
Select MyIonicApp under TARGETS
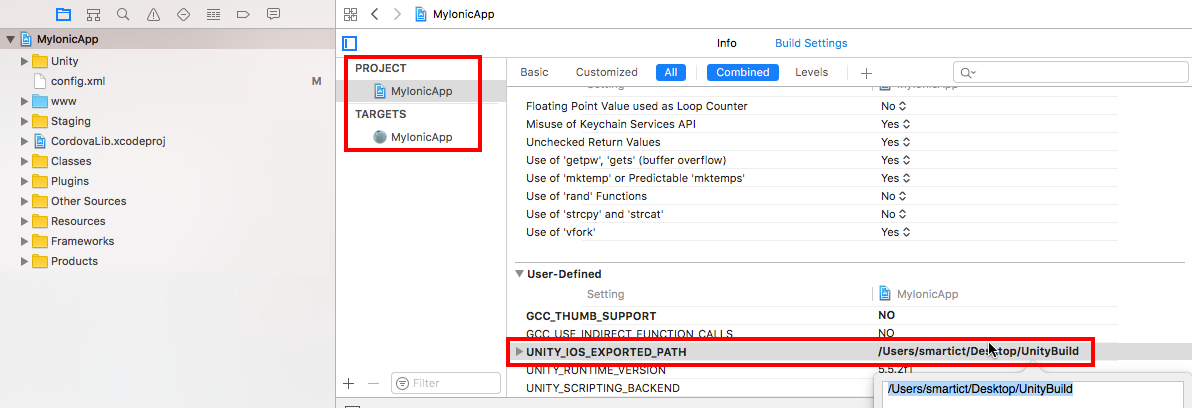point(421,138)
